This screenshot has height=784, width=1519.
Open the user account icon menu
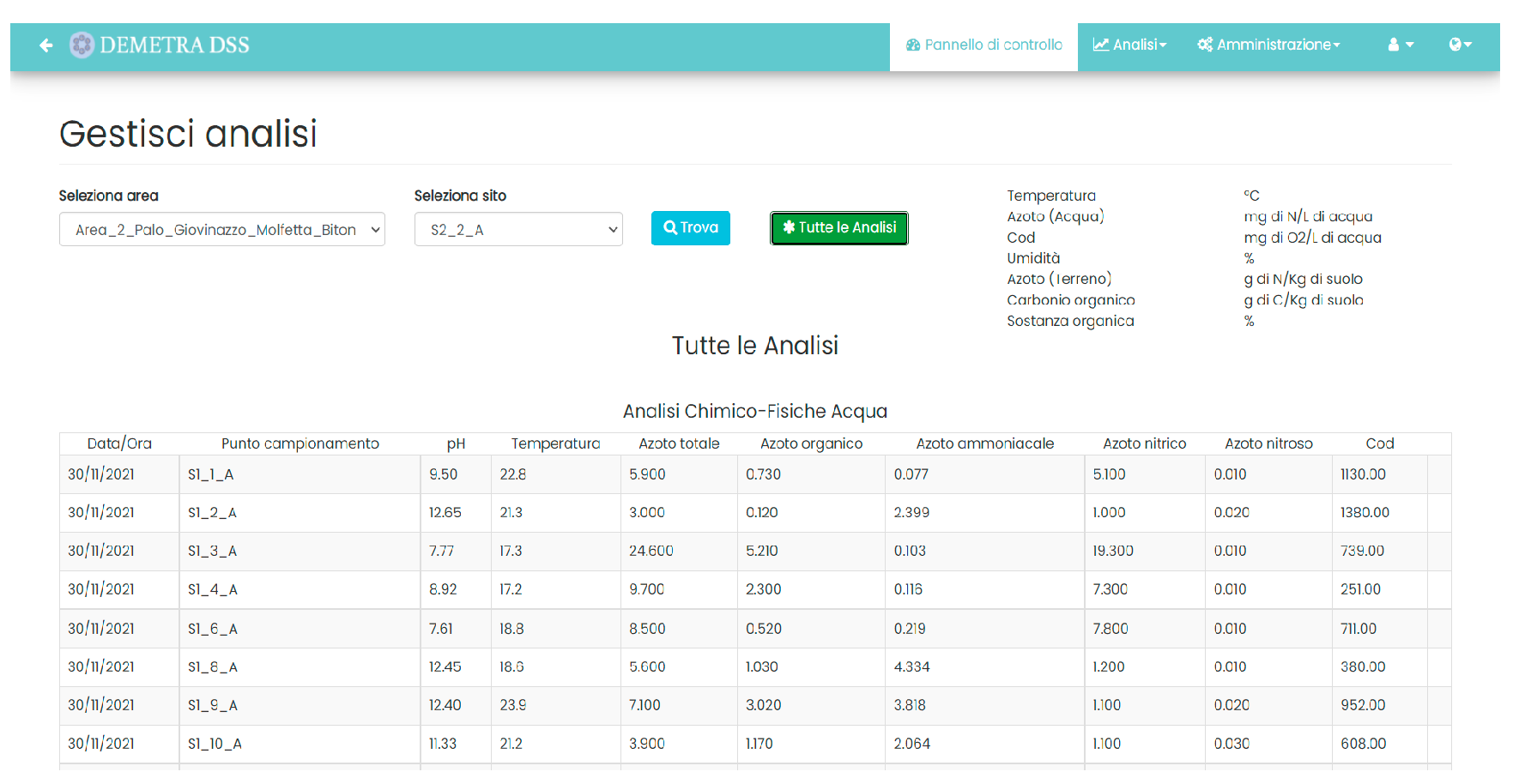coord(1400,45)
